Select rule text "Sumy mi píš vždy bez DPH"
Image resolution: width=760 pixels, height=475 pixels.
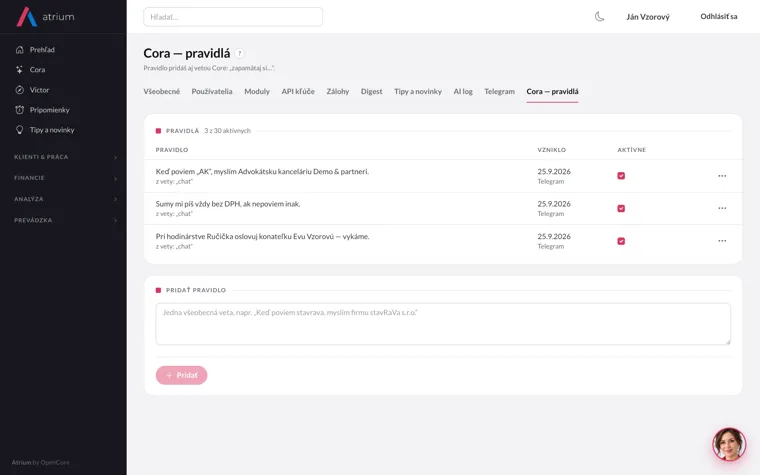tap(228, 204)
